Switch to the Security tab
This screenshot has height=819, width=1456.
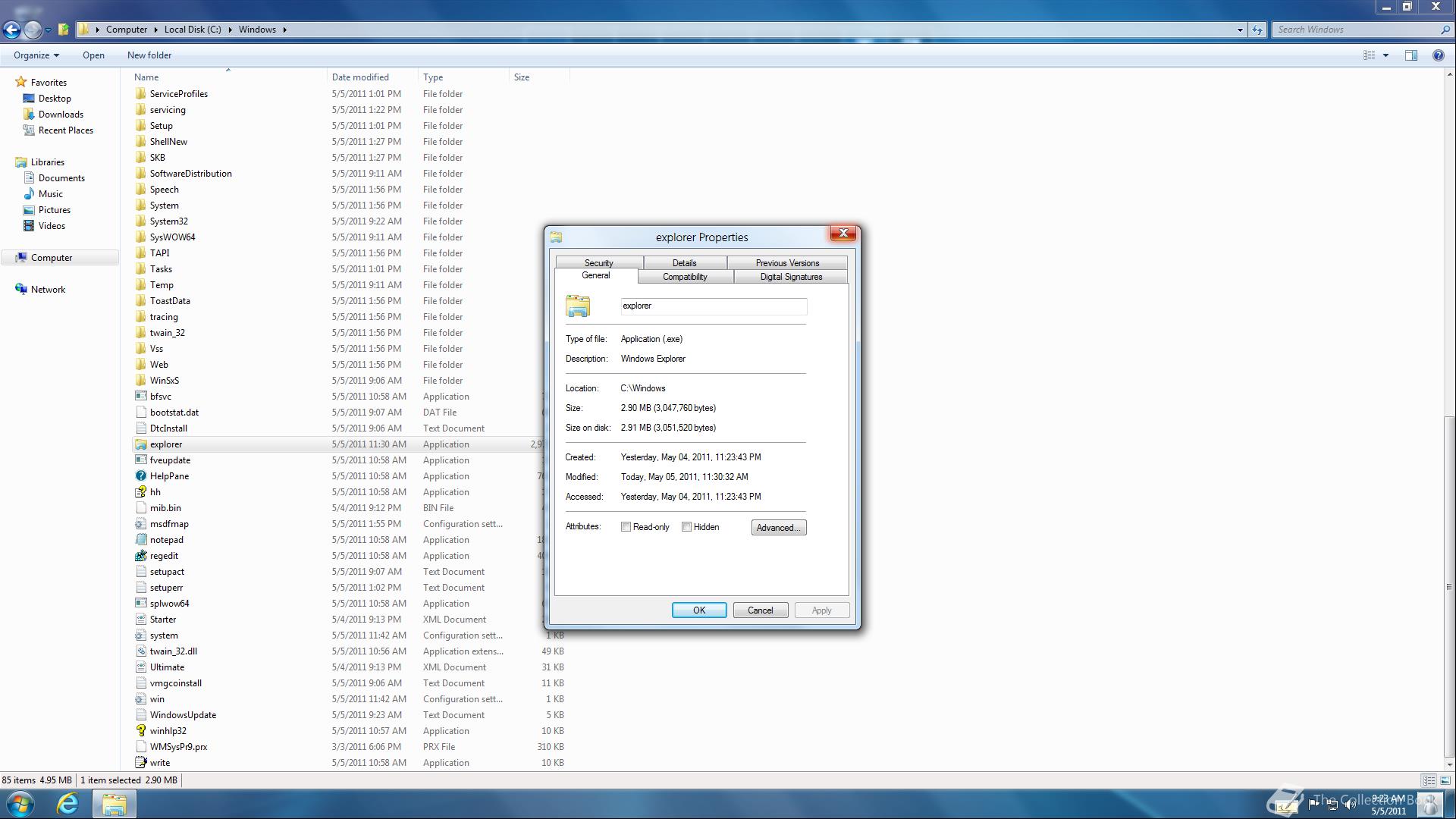(599, 263)
